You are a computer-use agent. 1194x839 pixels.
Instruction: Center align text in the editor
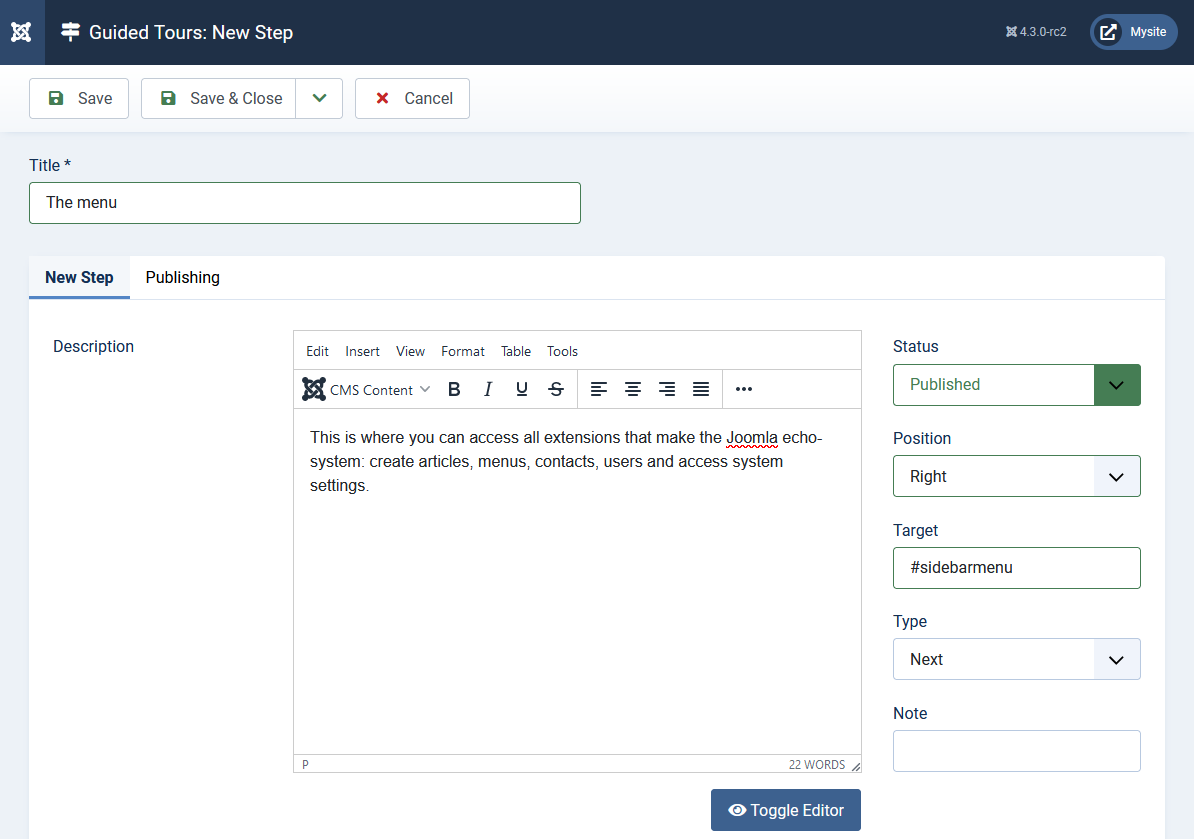pos(633,390)
